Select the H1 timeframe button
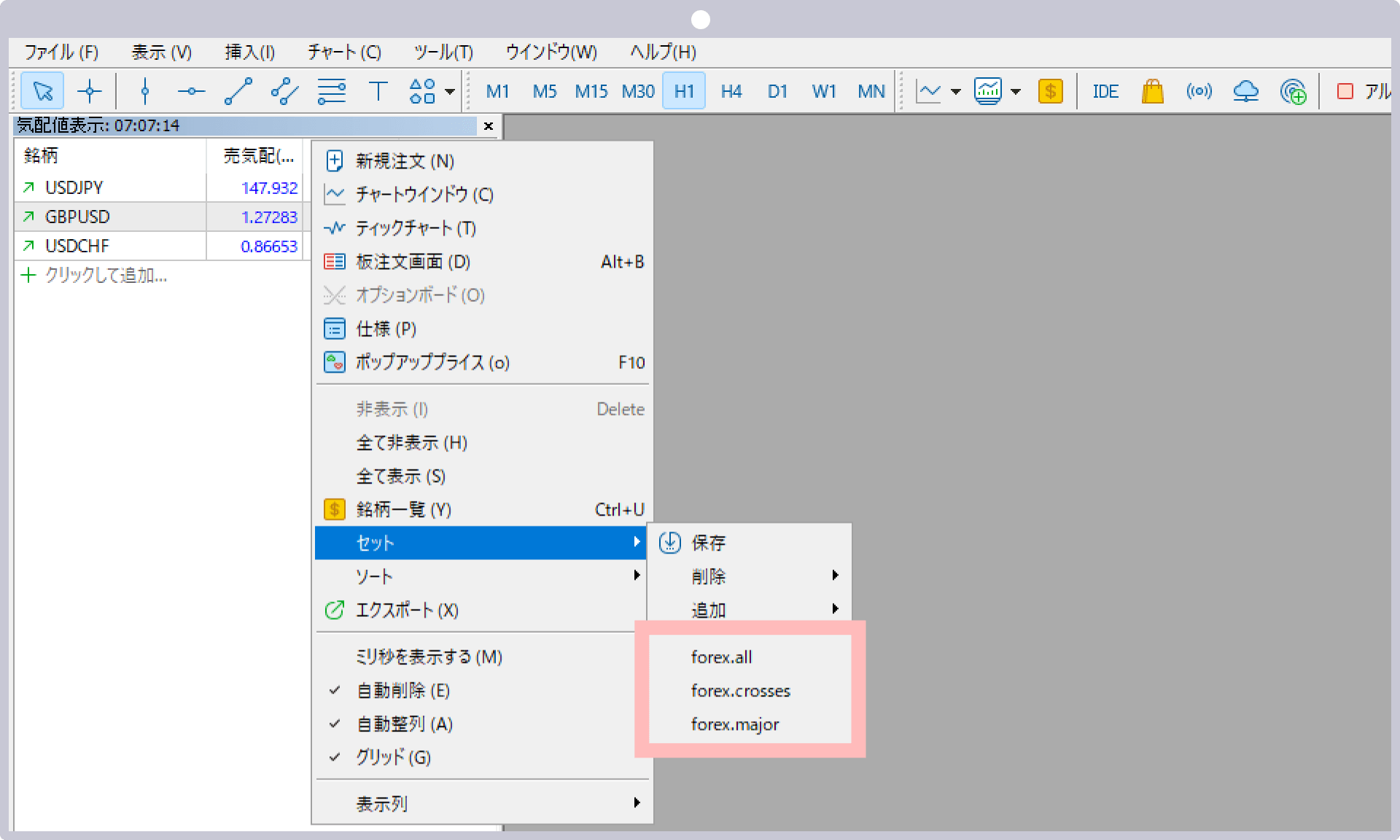 (x=684, y=91)
